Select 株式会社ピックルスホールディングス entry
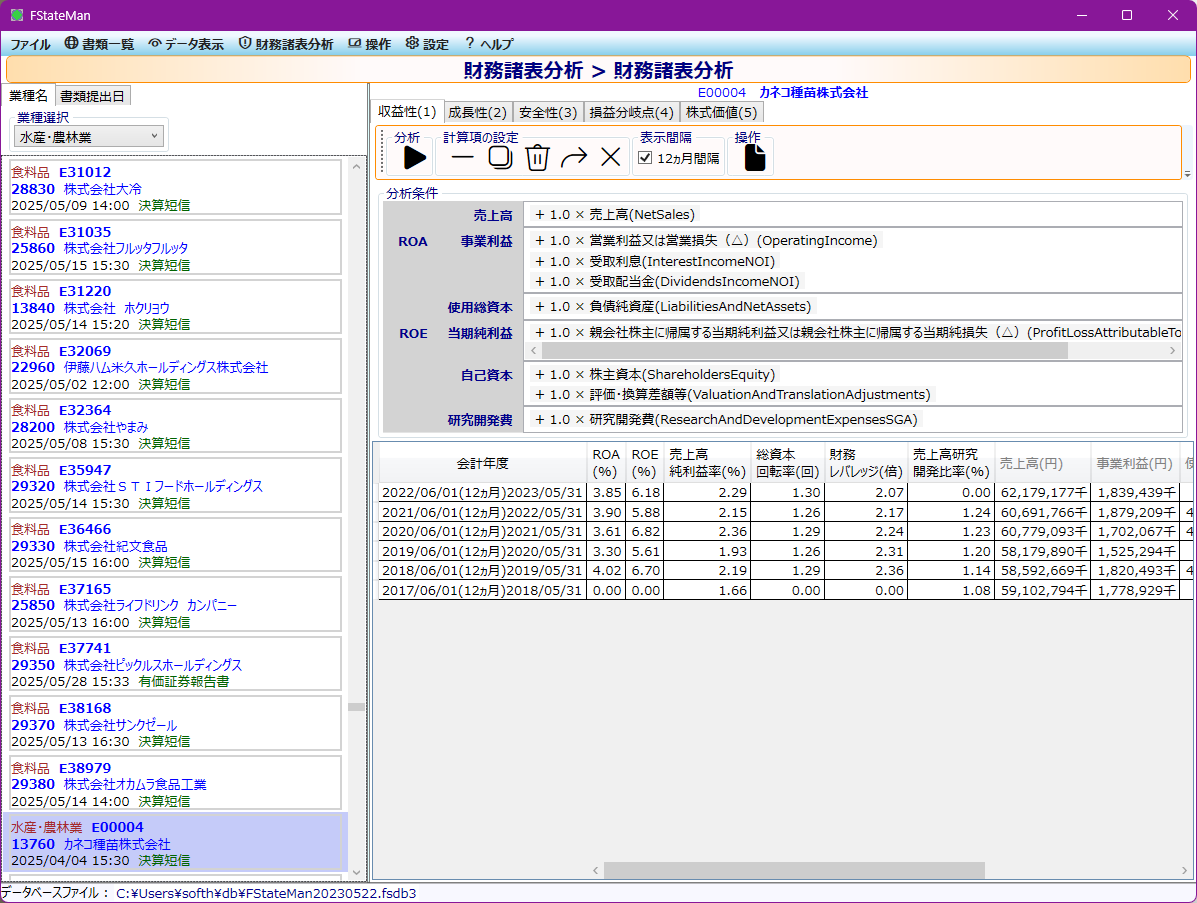1197x903 pixels. (x=175, y=665)
